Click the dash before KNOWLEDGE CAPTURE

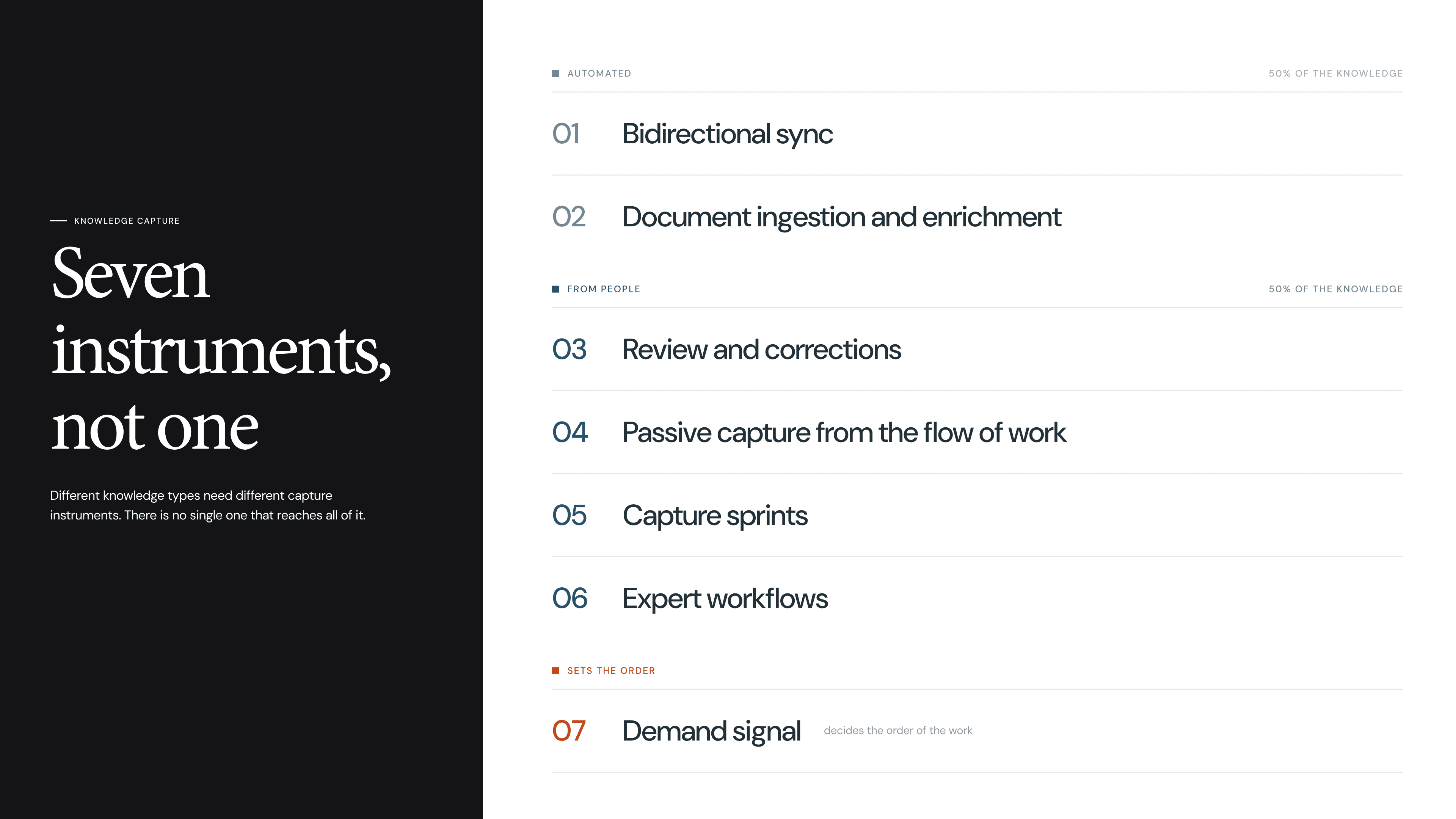tap(58, 220)
